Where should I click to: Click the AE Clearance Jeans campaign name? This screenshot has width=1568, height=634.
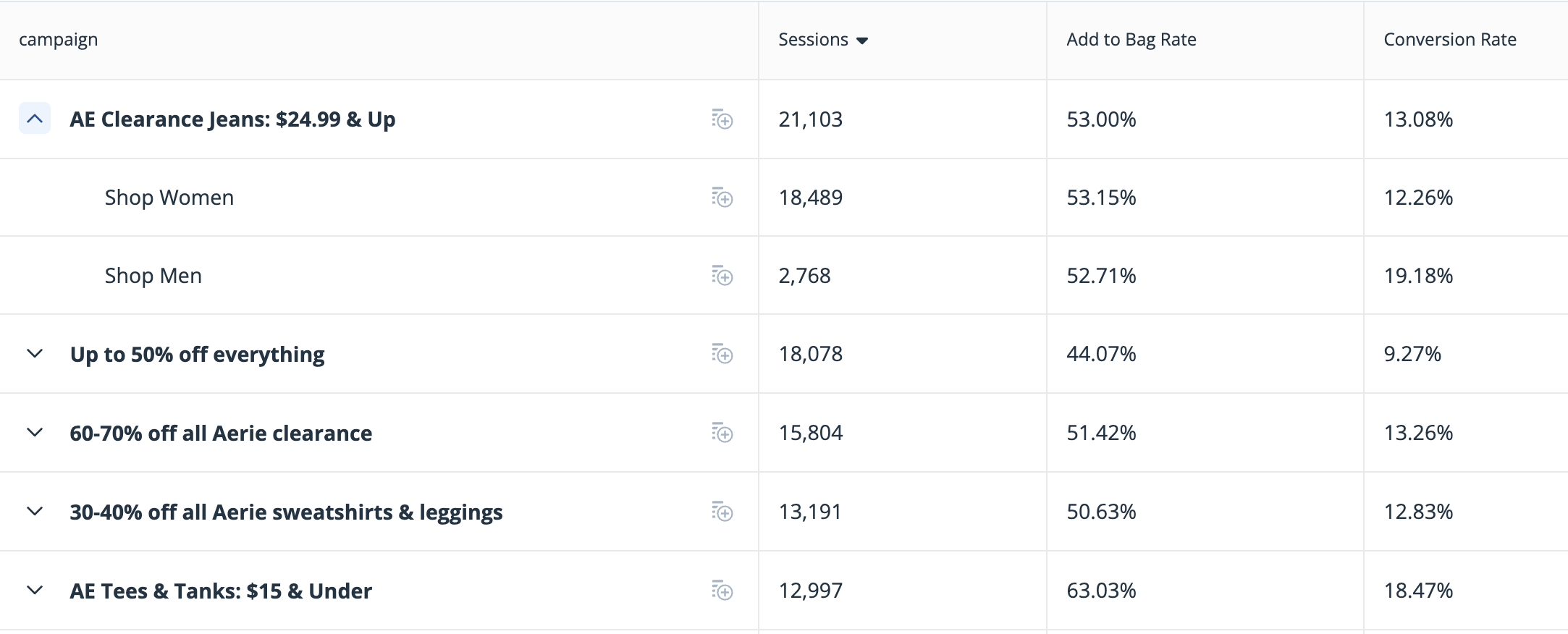(x=232, y=119)
